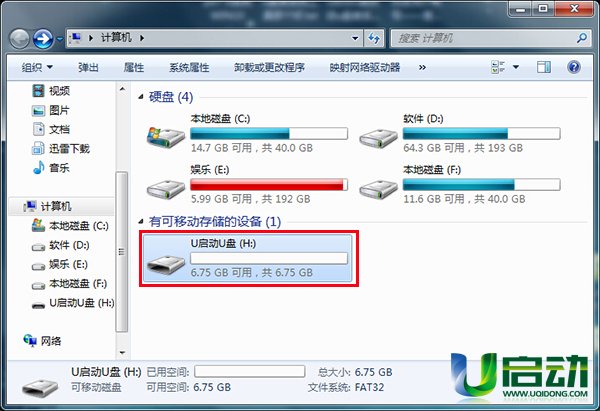Collapse the 硬盘 (4) group
The image size is (600, 411).
pyautogui.click(x=141, y=97)
